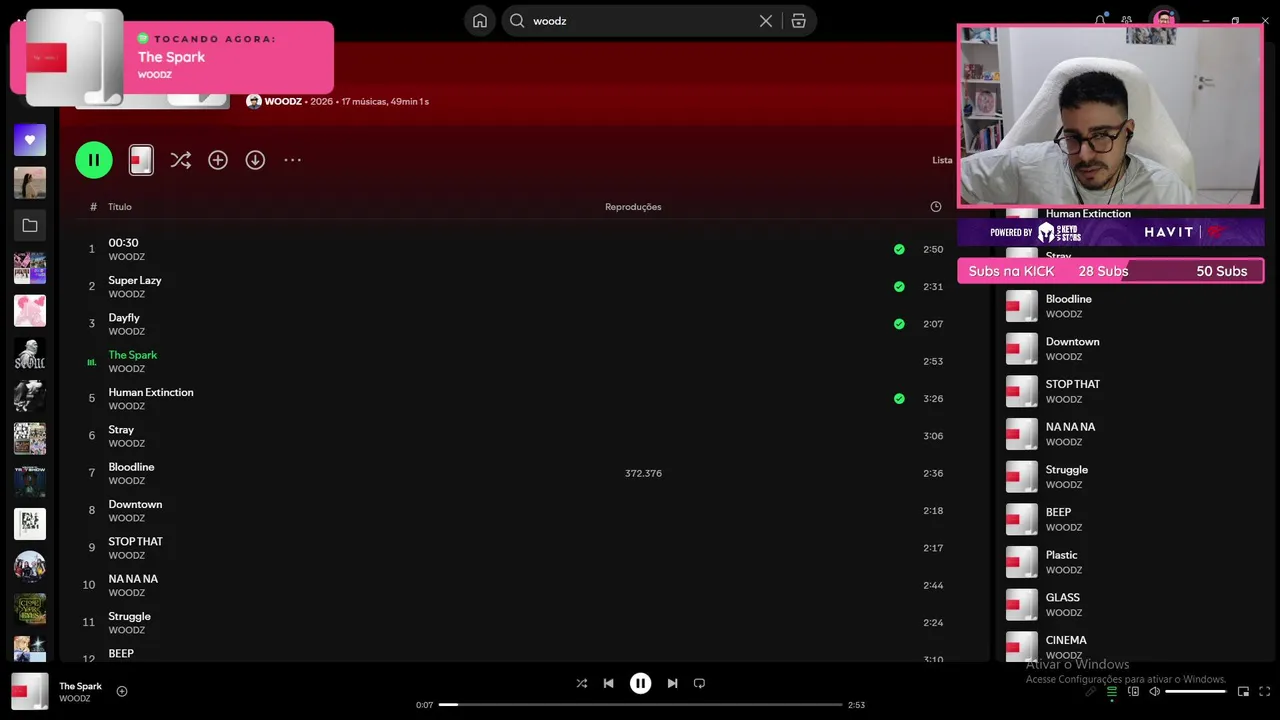The height and width of the screenshot is (720, 1280).
Task: Toggle saved checkmark for Dayfly
Action: [x=899, y=324]
